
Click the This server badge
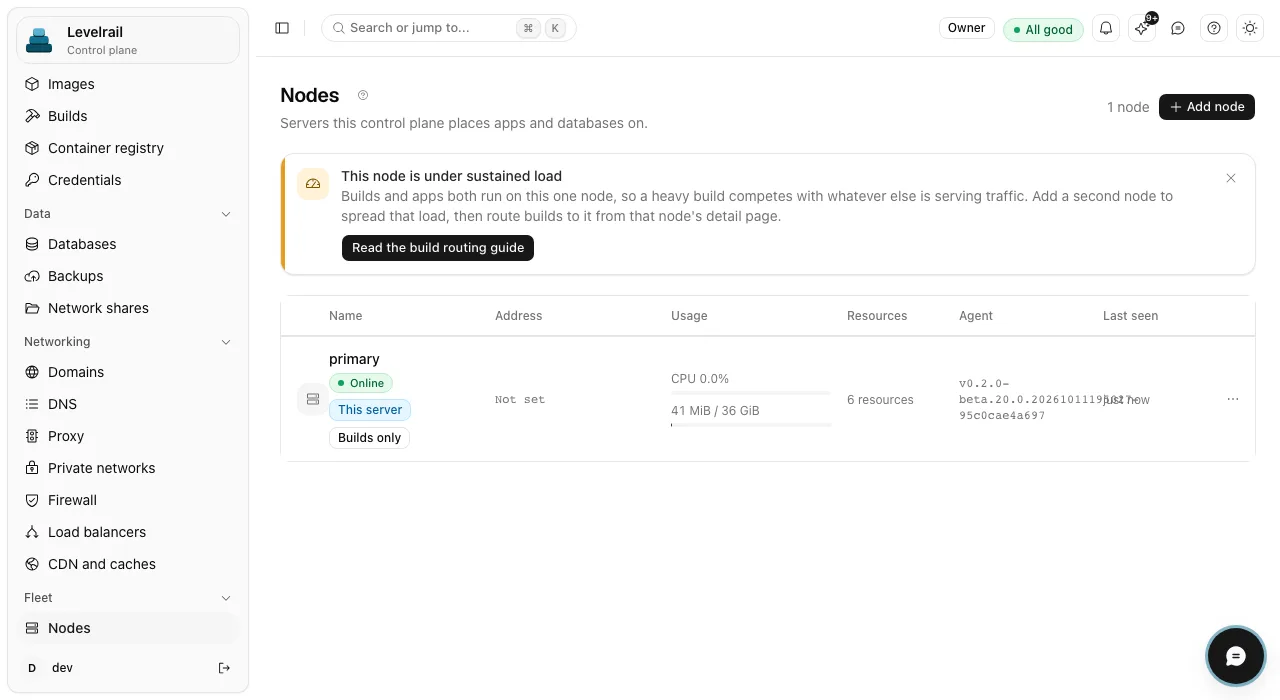(x=370, y=410)
